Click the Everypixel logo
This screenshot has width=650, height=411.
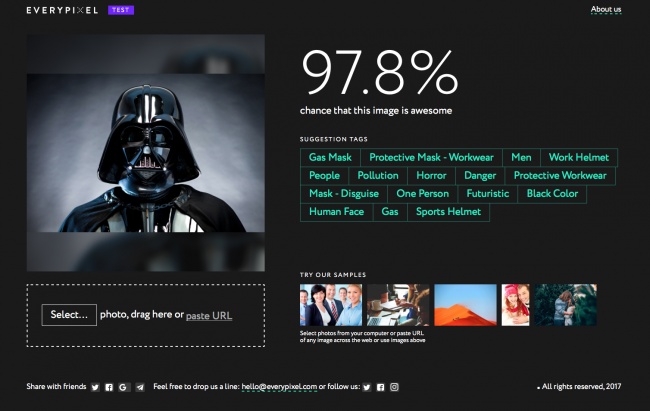63,10
